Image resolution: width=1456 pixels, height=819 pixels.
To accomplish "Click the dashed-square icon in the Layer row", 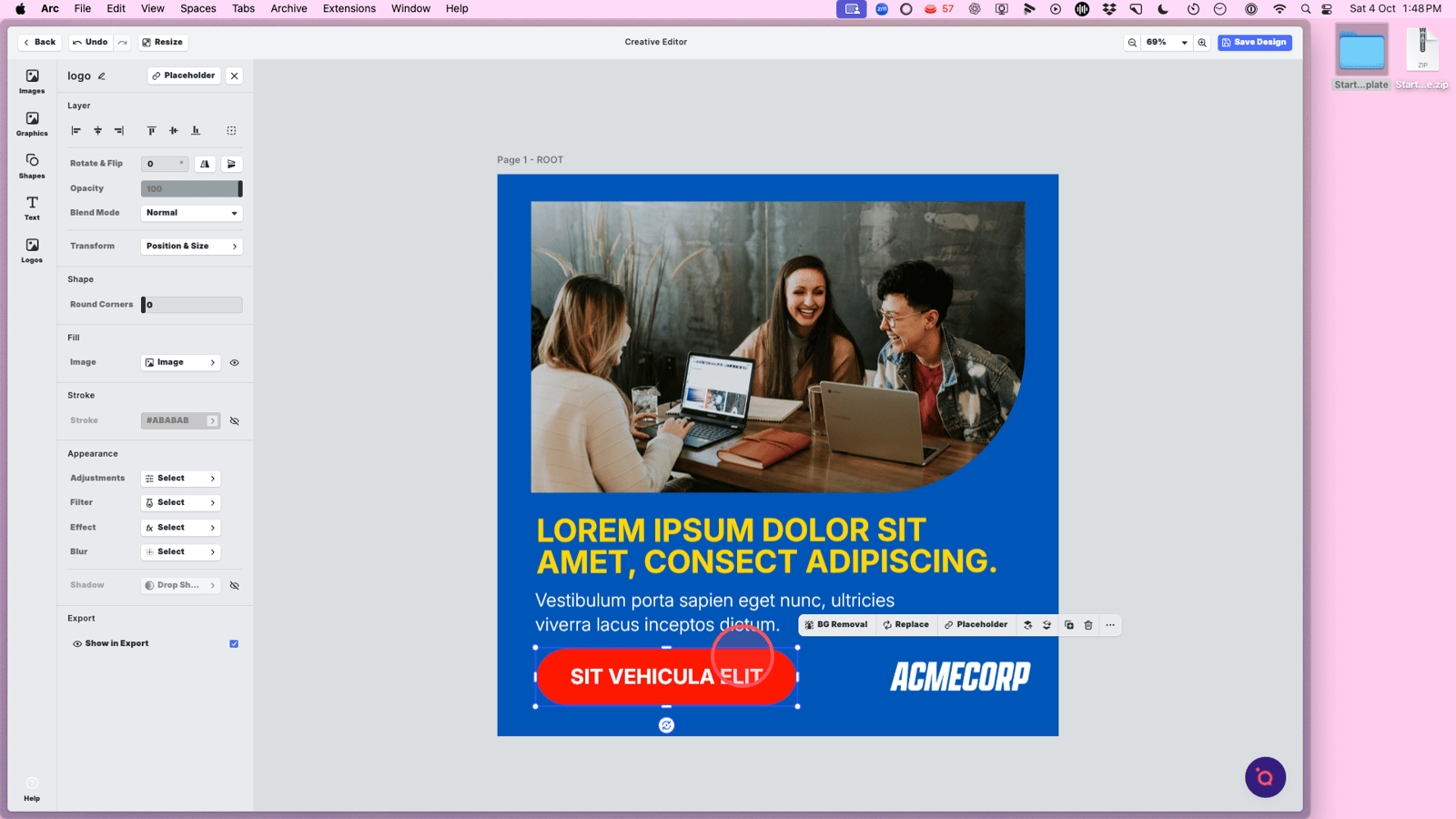I will [232, 131].
